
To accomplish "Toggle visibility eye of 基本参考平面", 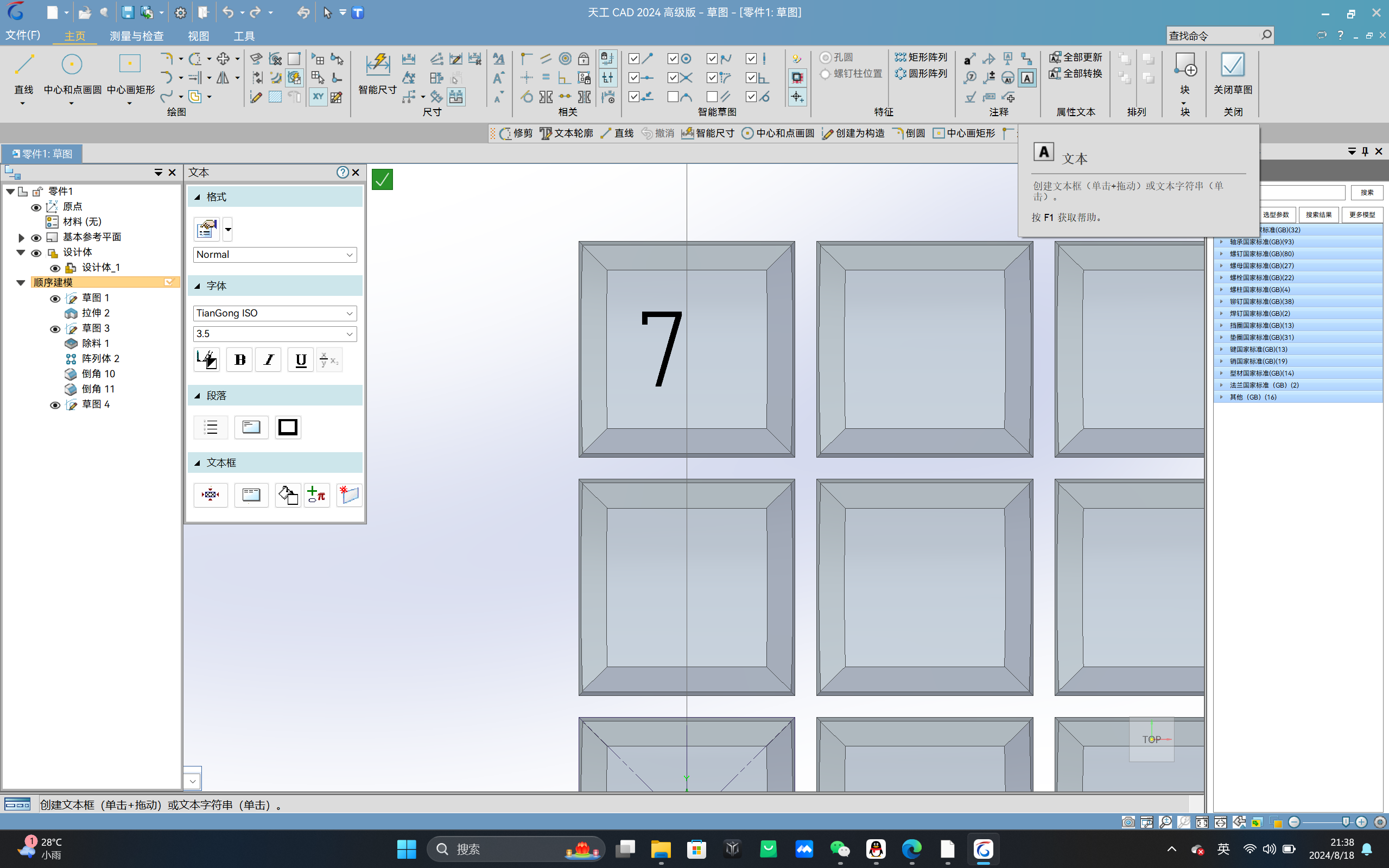I will 36,238.
